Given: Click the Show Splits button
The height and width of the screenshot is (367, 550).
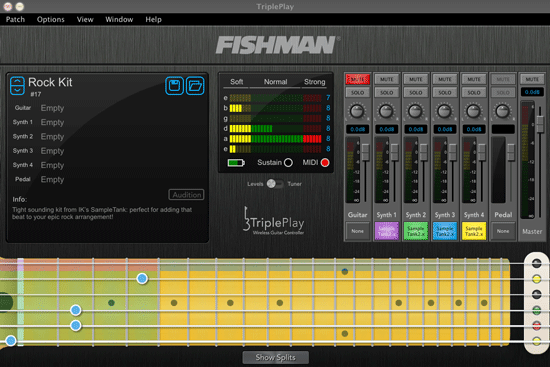Looking at the screenshot, I should coord(276,358).
